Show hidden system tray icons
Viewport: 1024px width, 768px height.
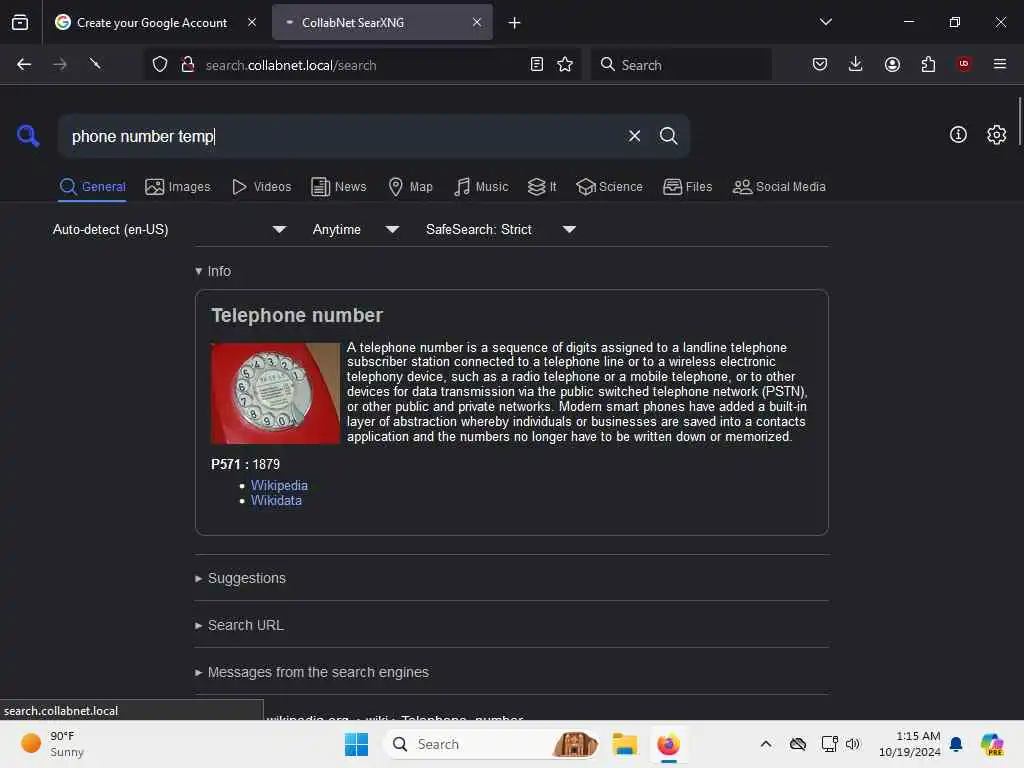(766, 744)
